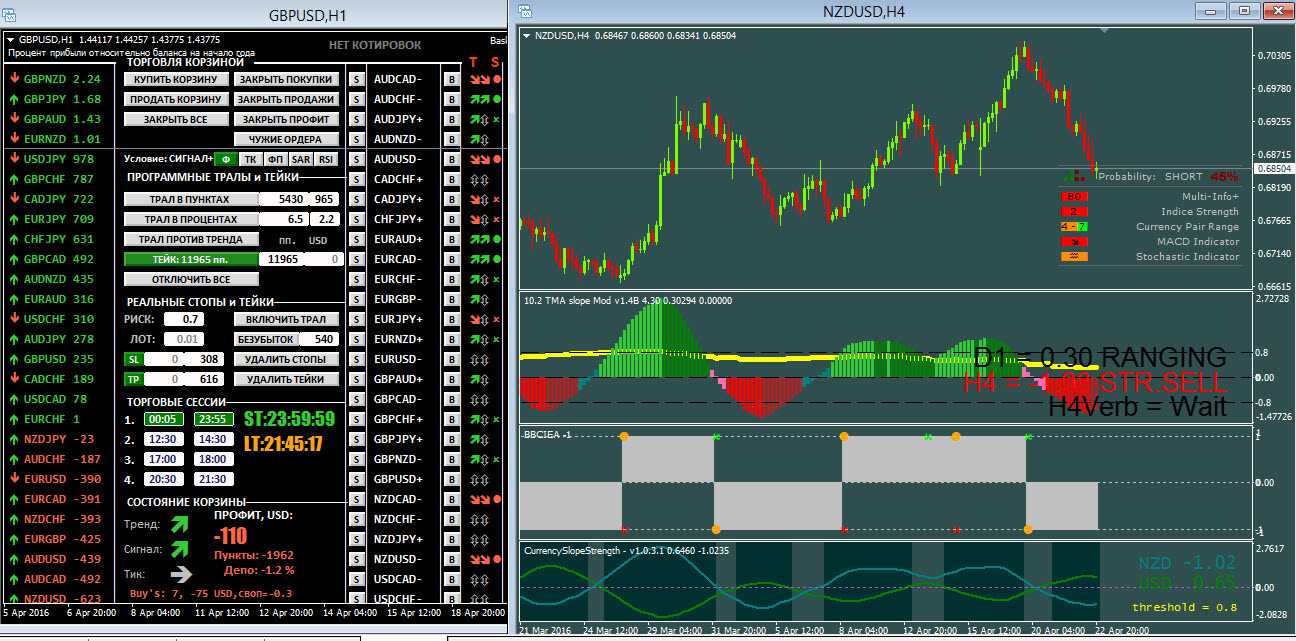This screenshot has width=1296, height=641.
Task: Toggle the green SL button
Action: pos(132,359)
